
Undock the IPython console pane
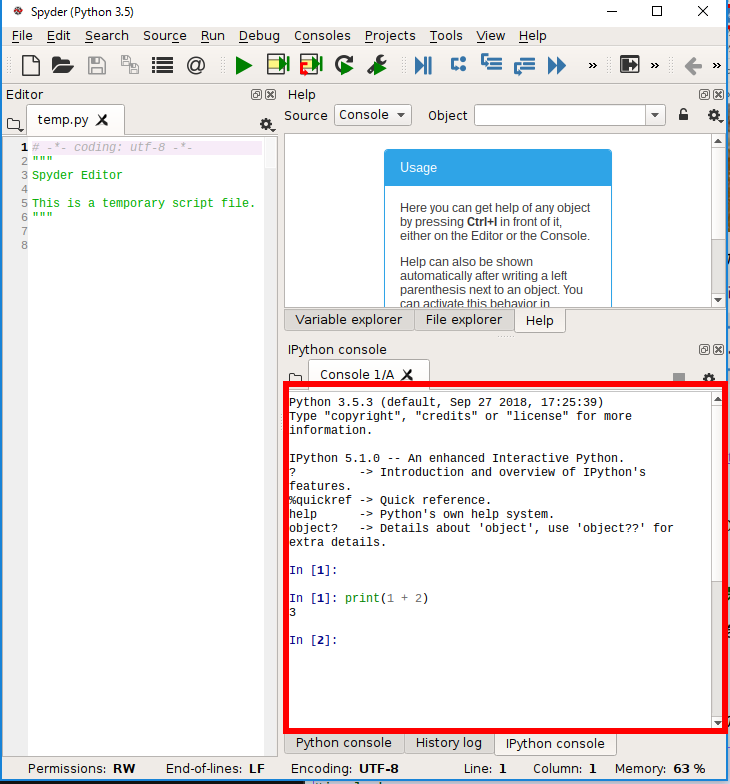click(704, 350)
